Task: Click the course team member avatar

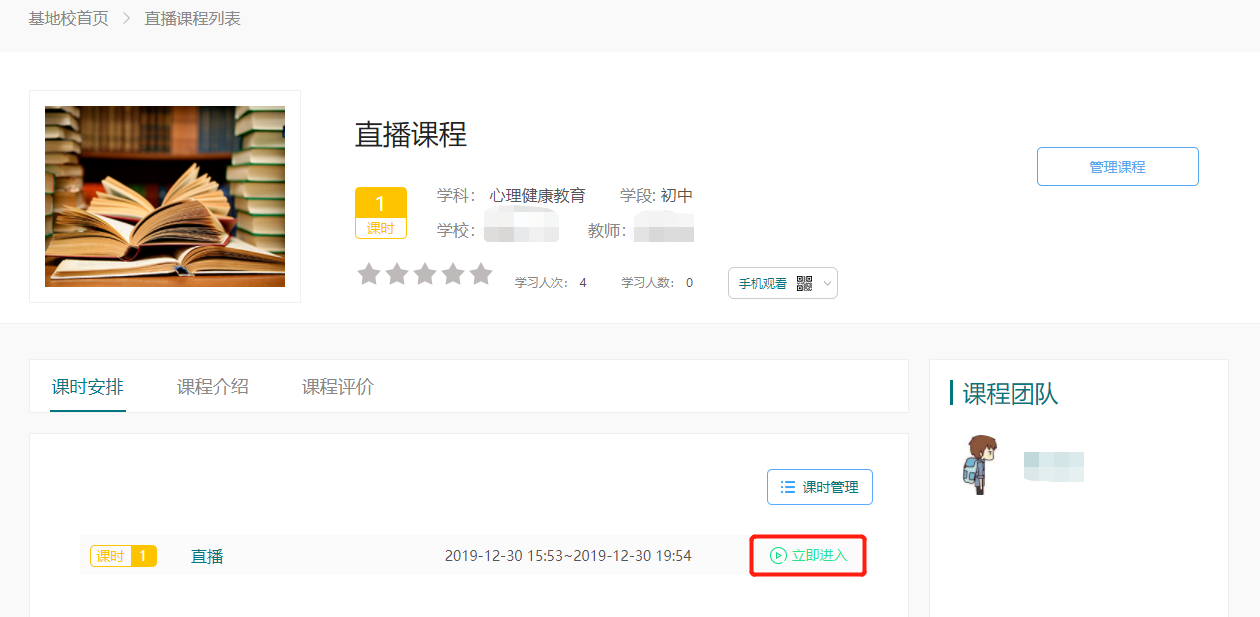Action: tap(977, 465)
